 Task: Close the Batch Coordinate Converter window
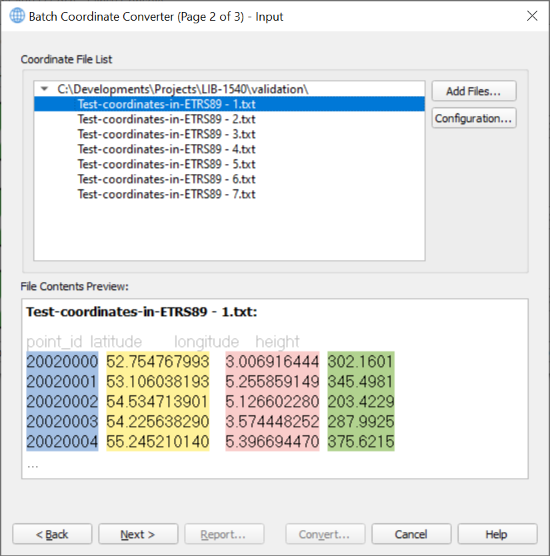click(x=532, y=16)
